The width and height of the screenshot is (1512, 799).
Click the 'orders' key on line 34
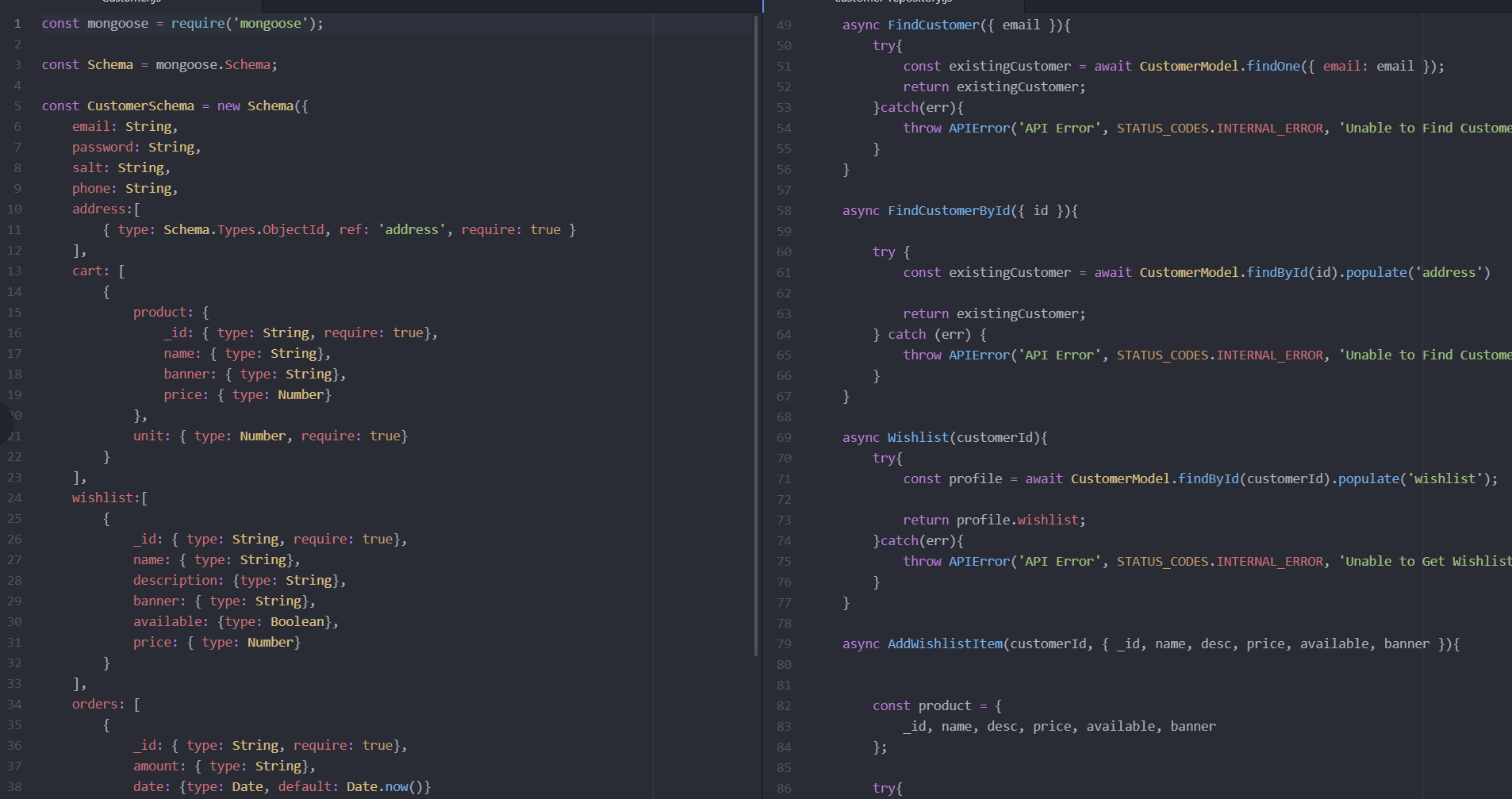tap(95, 704)
